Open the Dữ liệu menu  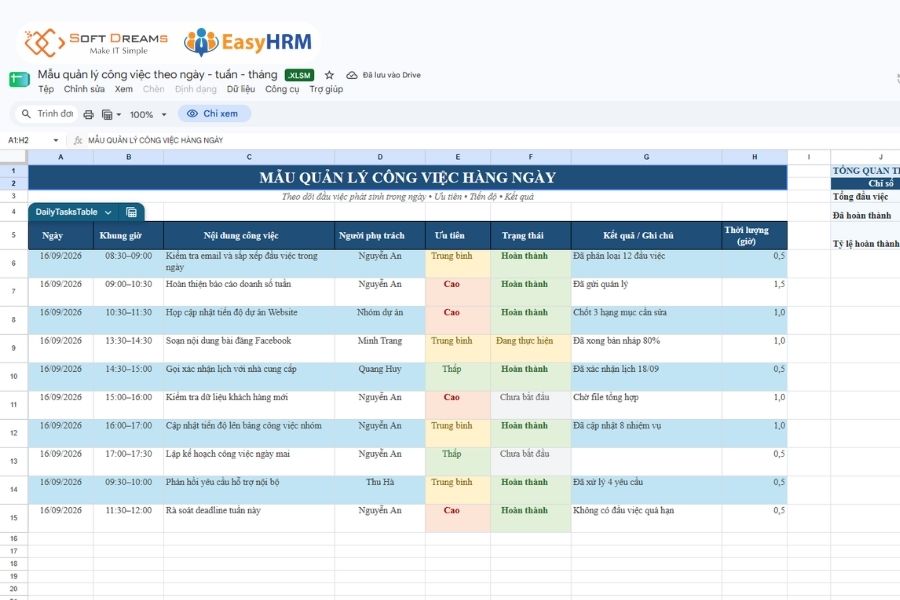240,89
